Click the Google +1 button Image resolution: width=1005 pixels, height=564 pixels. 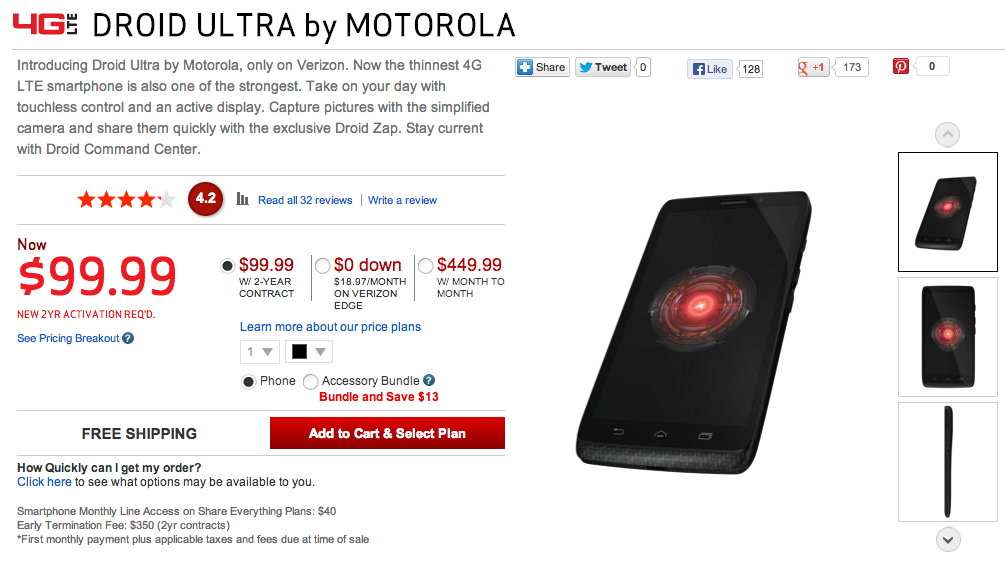[813, 68]
